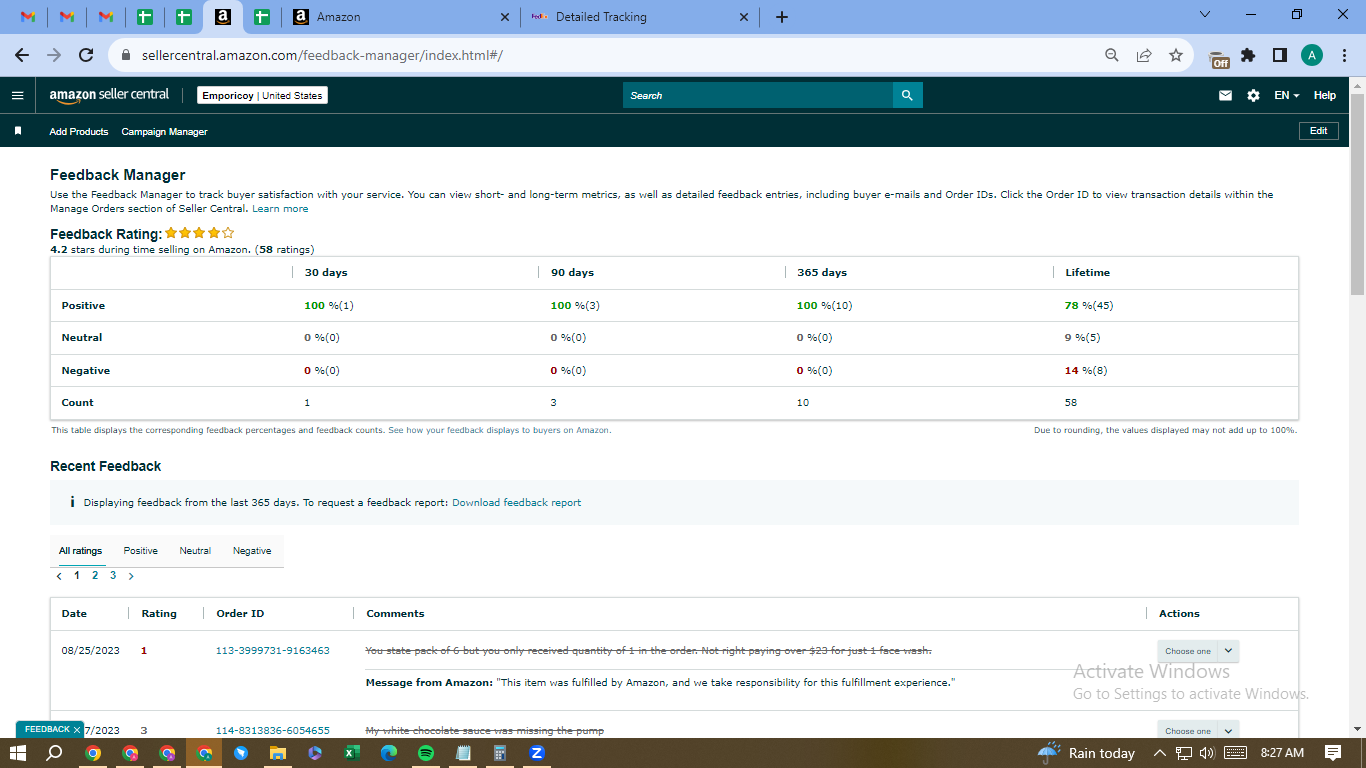Open the Spotify icon in the taskbar
Image resolution: width=1366 pixels, height=768 pixels.
click(426, 753)
